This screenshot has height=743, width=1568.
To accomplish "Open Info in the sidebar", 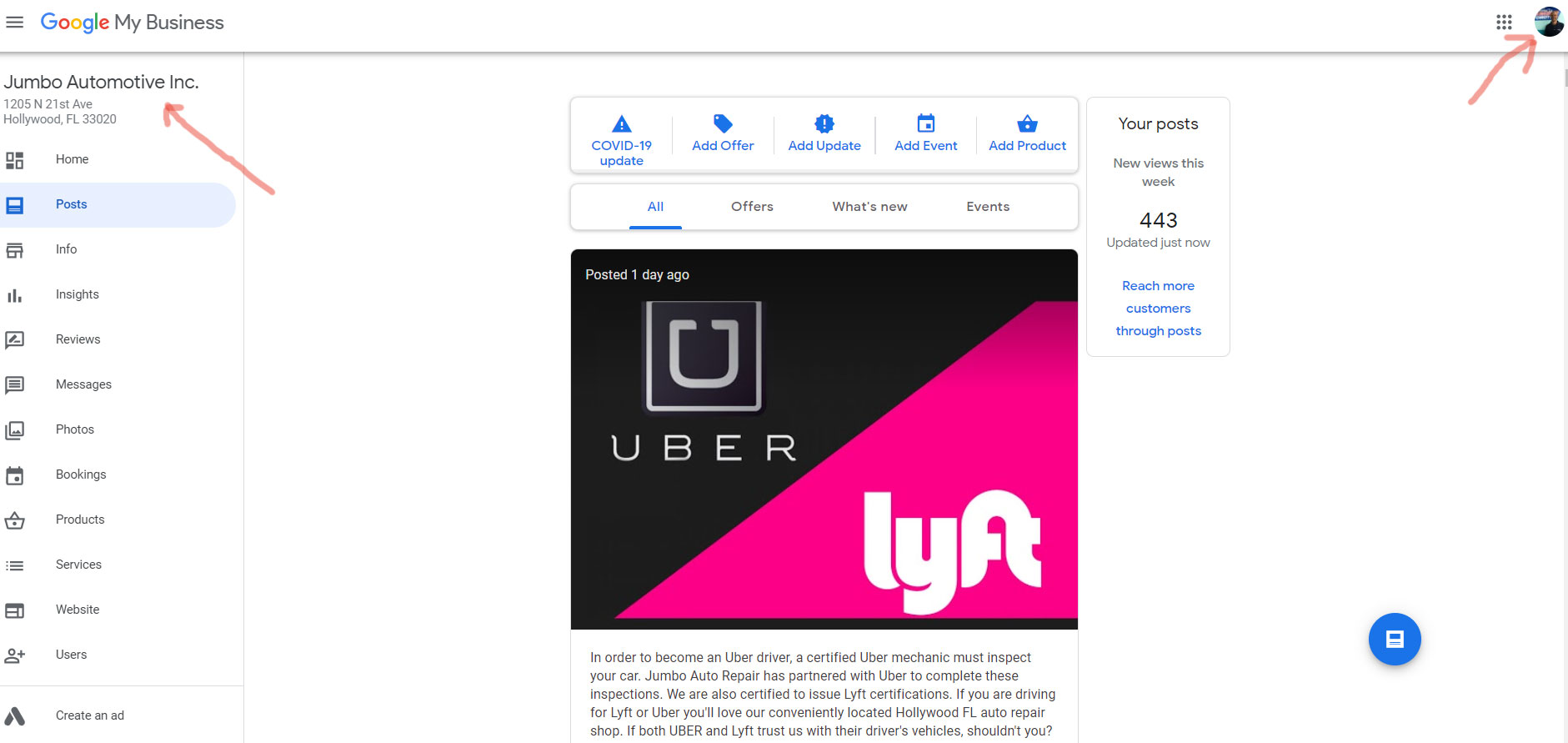I will point(118,249).
